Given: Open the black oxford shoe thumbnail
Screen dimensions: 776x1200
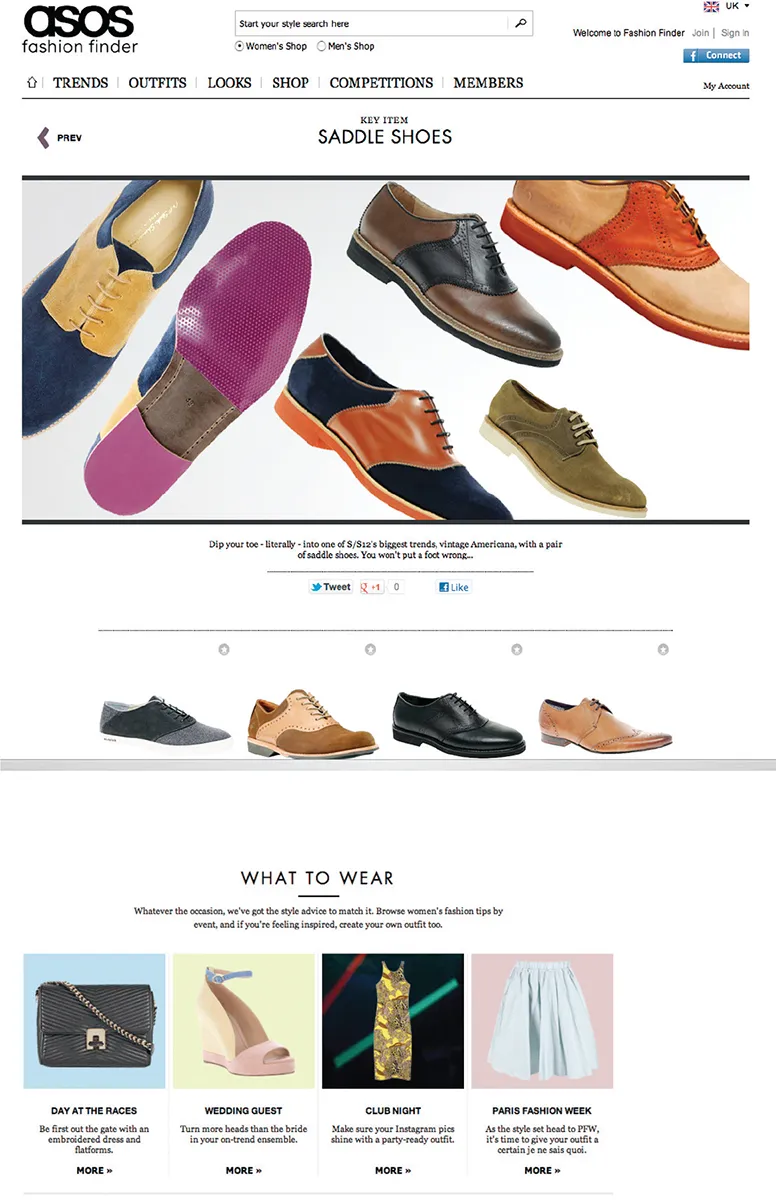Looking at the screenshot, I should click(x=458, y=720).
